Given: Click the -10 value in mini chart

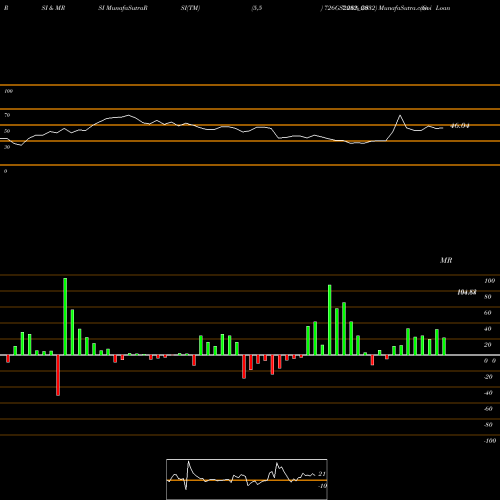Looking at the screenshot, I should click(x=322, y=486).
